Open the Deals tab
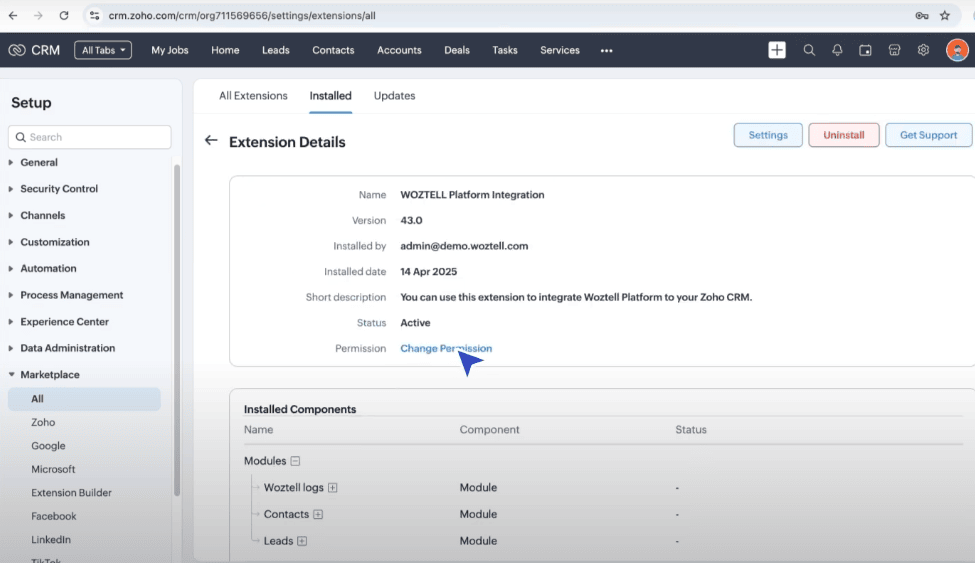 (457, 50)
